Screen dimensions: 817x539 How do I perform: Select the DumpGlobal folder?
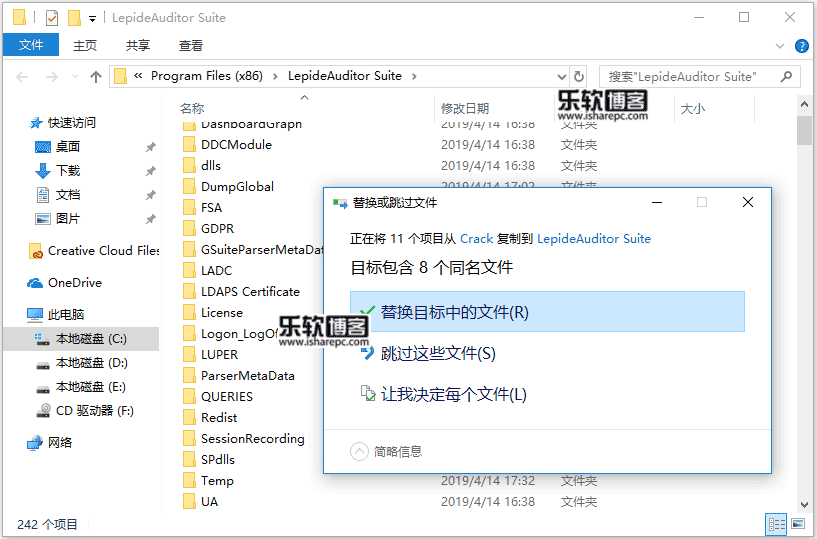tap(228, 187)
